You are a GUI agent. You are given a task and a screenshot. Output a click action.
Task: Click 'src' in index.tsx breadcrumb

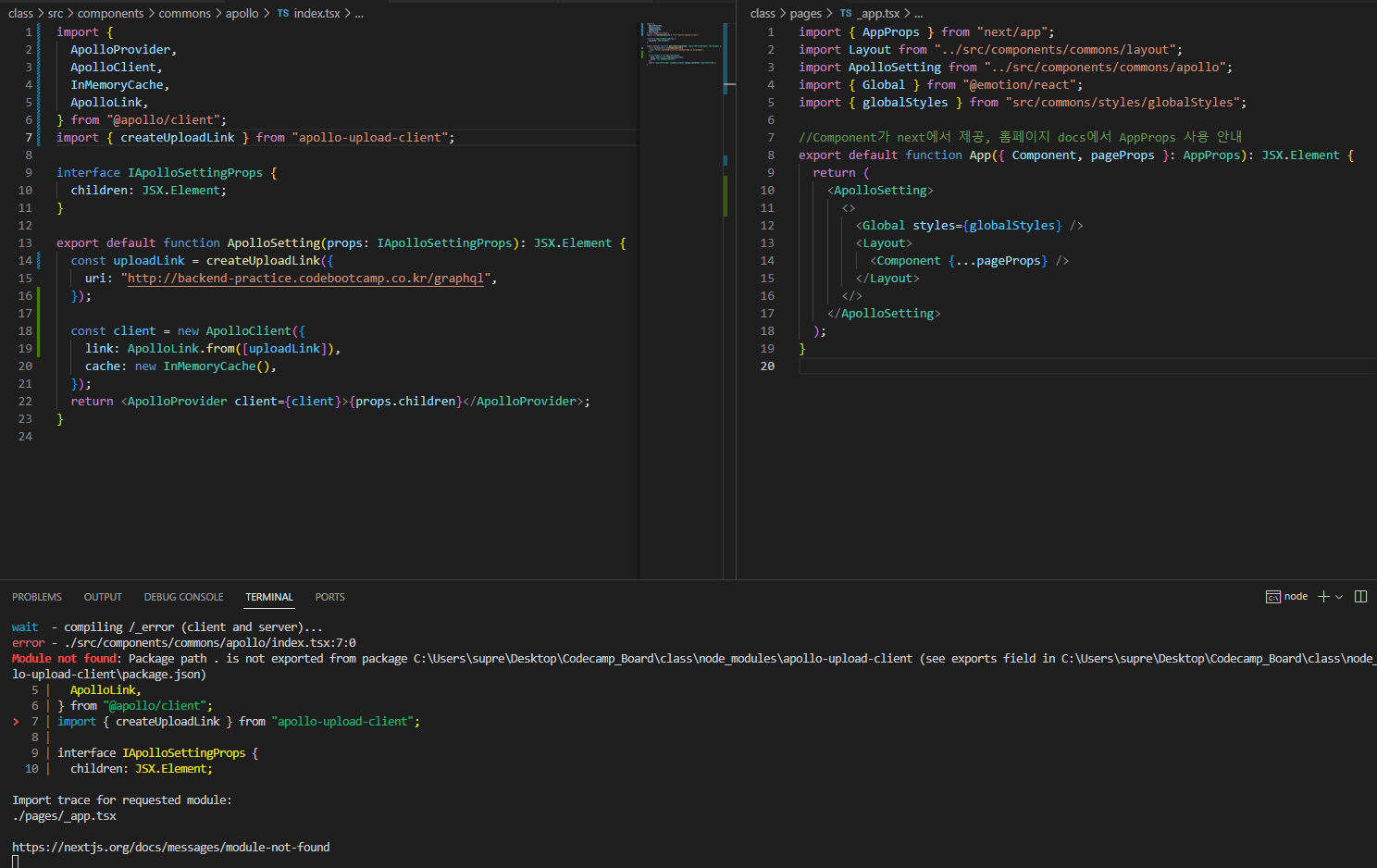click(56, 14)
